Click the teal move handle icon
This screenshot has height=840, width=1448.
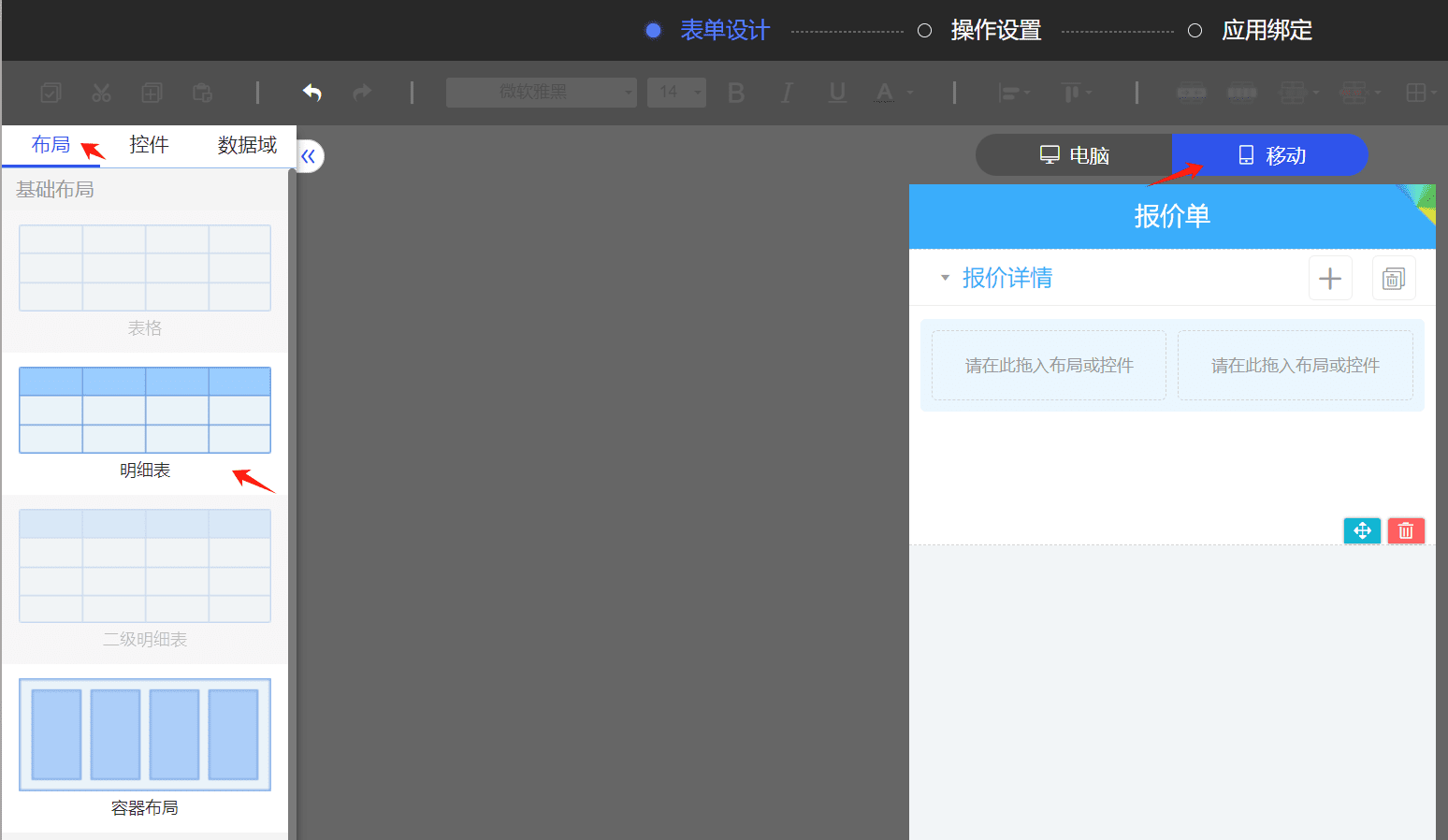pyautogui.click(x=1362, y=530)
